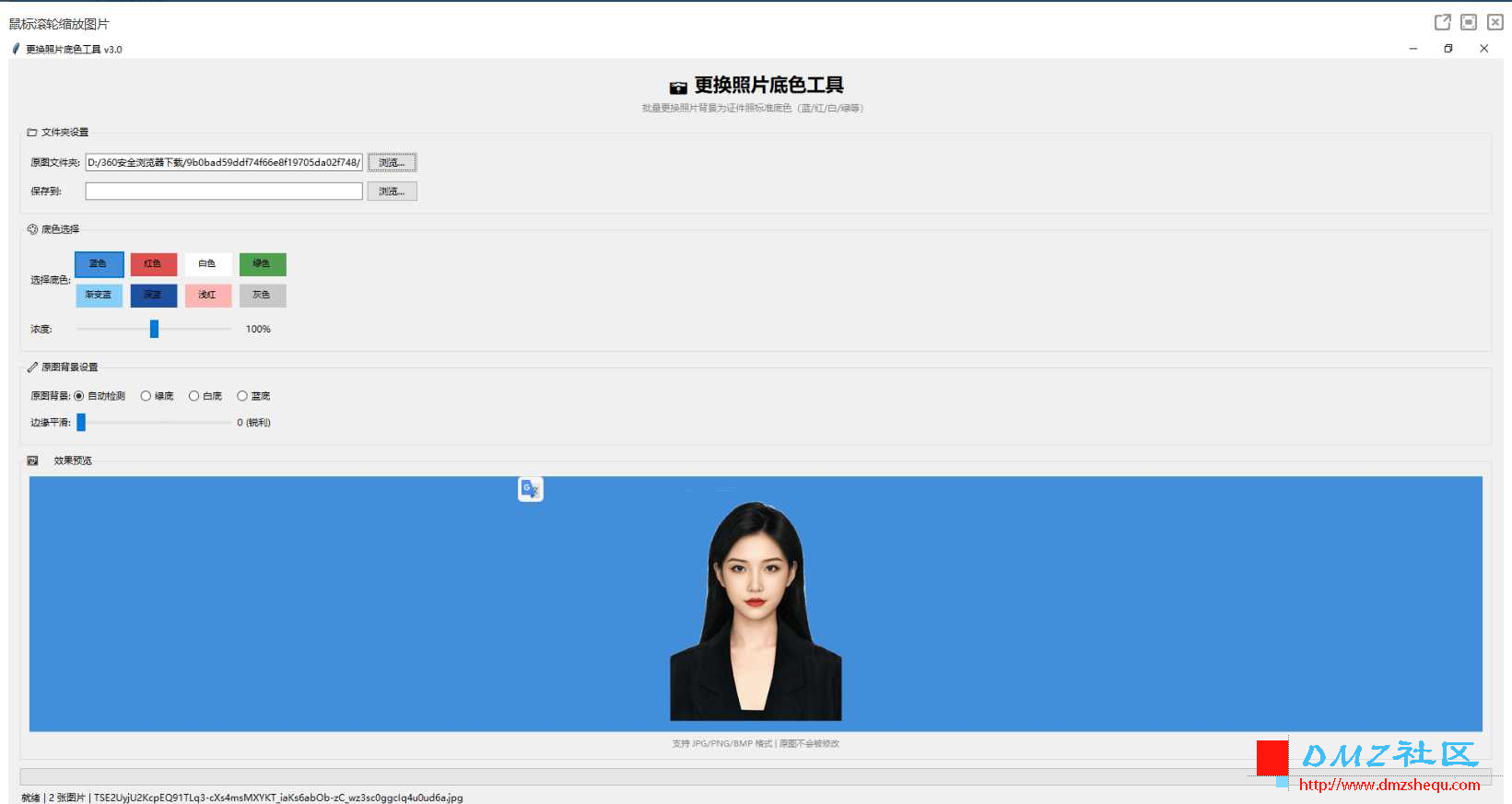Viewport: 1512px width, 804px height.
Task: Click the pencil icon next to 原图背景设置
Action: click(x=32, y=367)
